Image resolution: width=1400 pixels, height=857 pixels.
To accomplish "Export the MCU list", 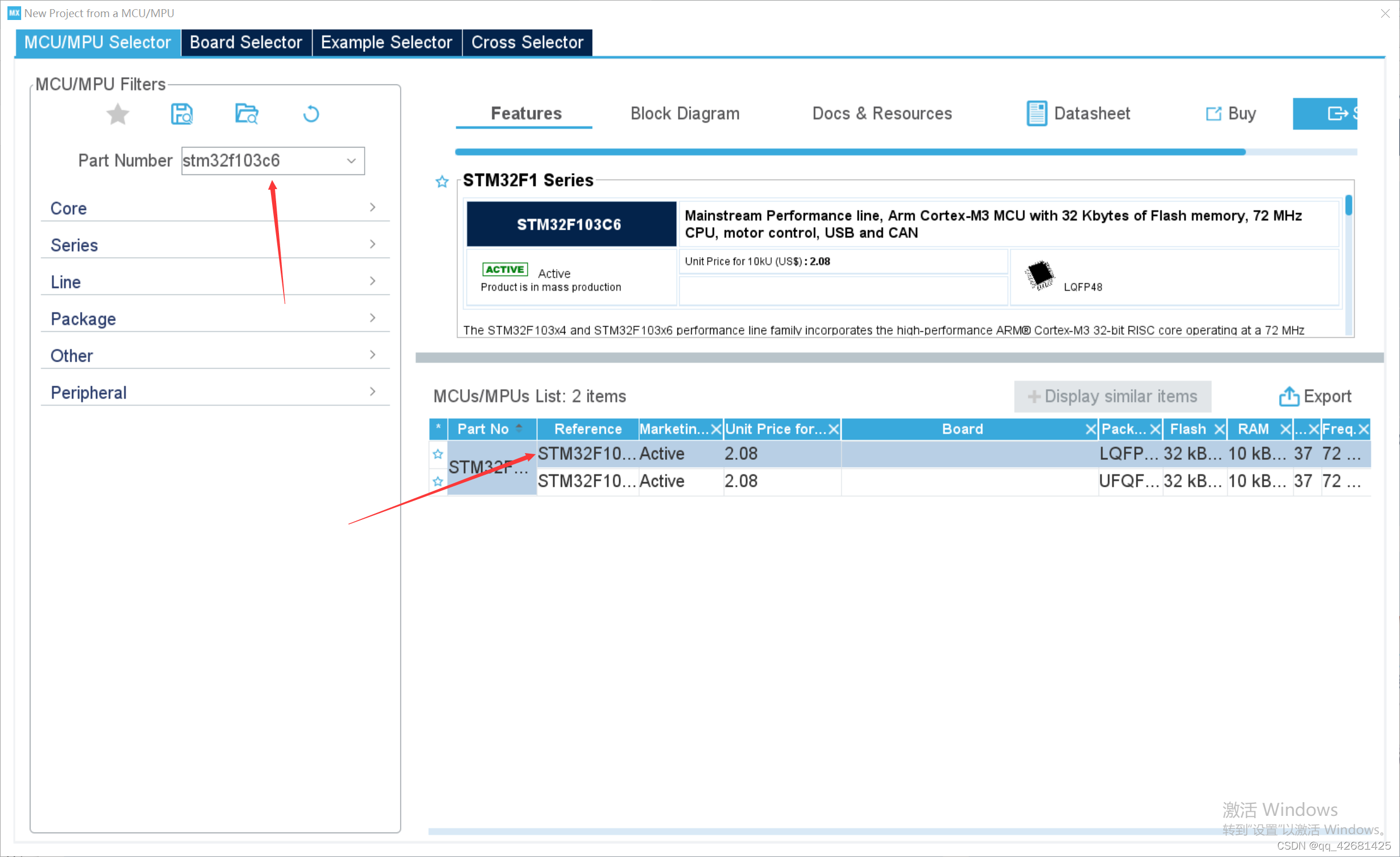I will click(x=1315, y=396).
